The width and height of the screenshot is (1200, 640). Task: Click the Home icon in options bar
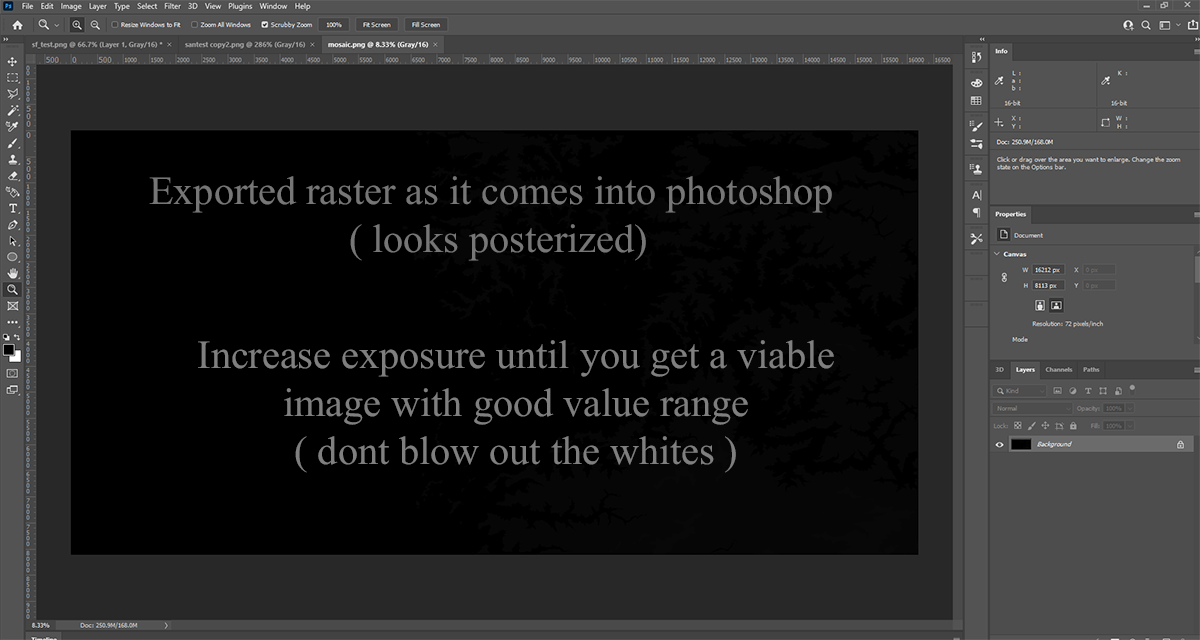coord(17,24)
